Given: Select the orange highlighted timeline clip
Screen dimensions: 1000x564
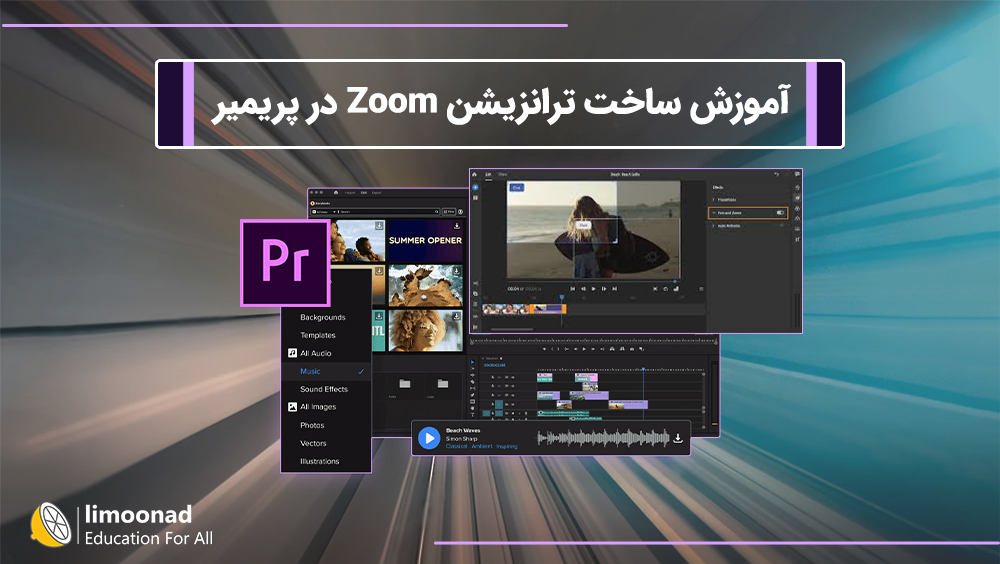Looking at the screenshot, I should pos(548,309).
